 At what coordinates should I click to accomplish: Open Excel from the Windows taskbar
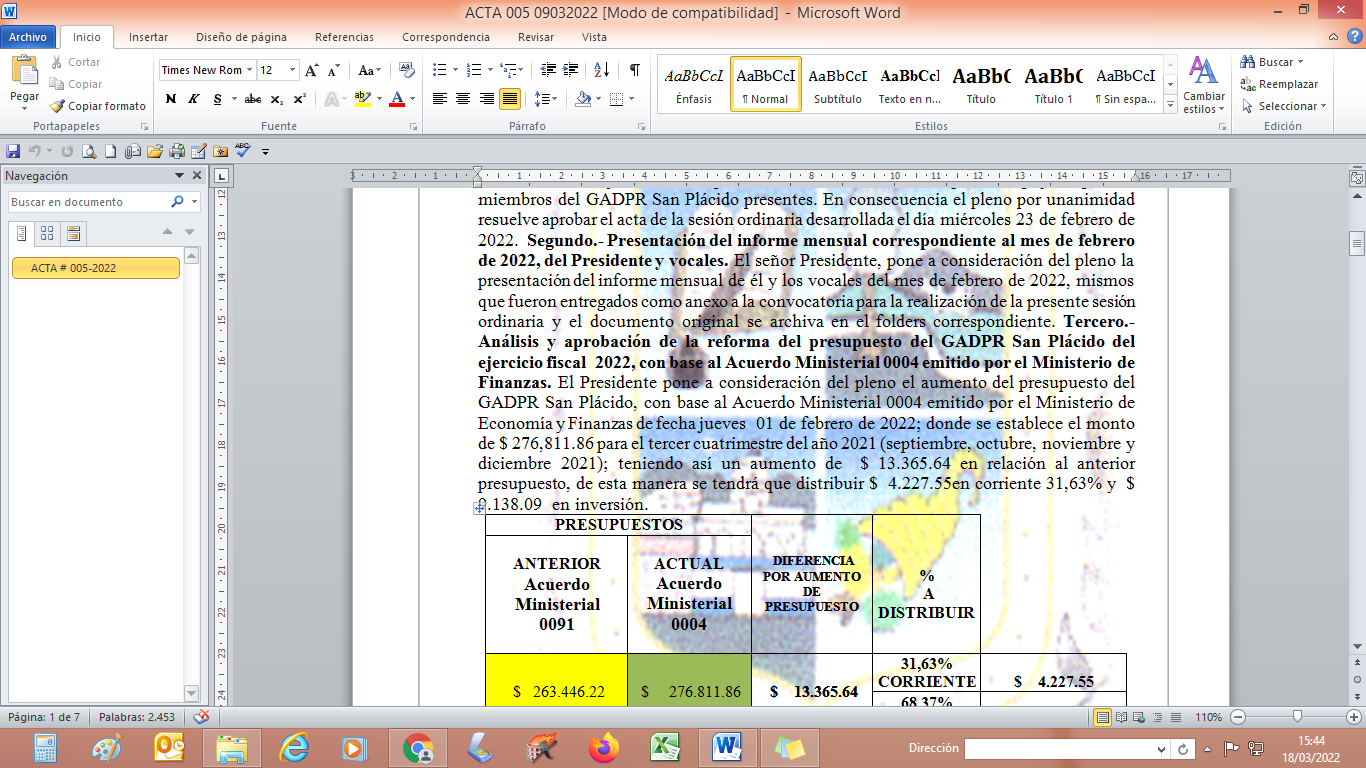click(665, 747)
